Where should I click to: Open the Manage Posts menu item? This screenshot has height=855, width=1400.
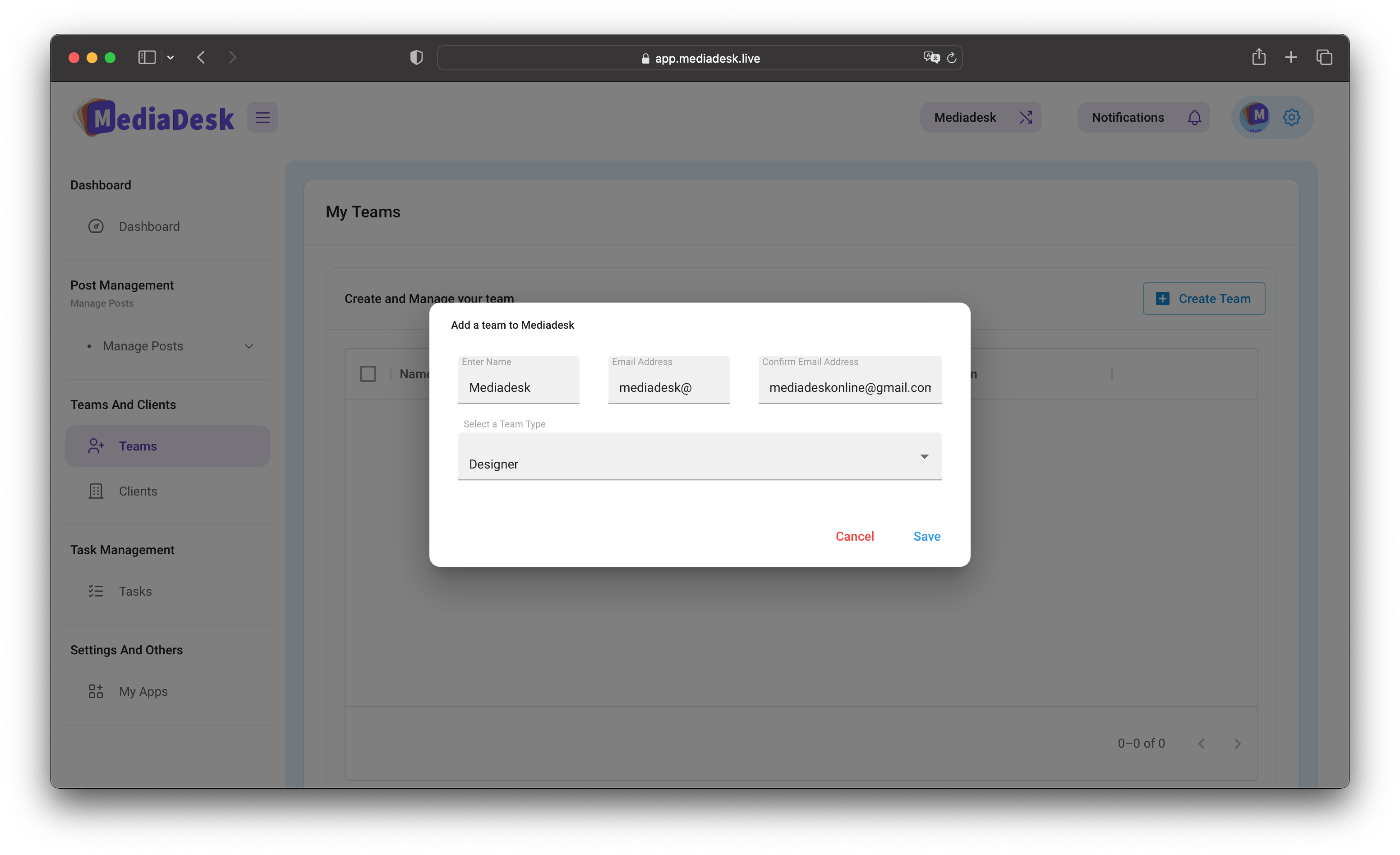(x=168, y=346)
